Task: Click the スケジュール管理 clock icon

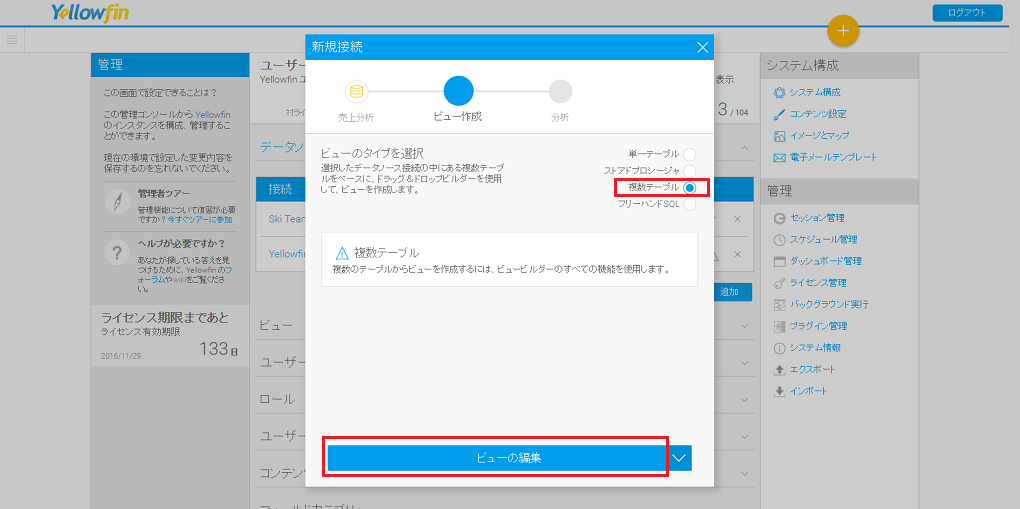Action: coord(779,240)
